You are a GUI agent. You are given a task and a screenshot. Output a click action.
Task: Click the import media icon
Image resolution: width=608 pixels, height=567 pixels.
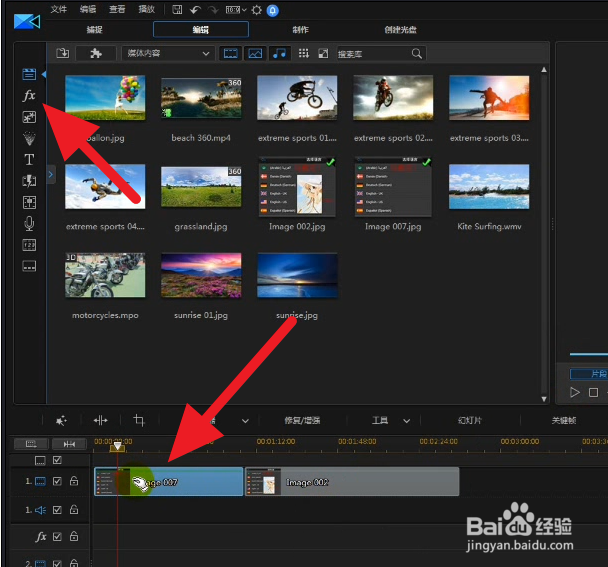62,53
